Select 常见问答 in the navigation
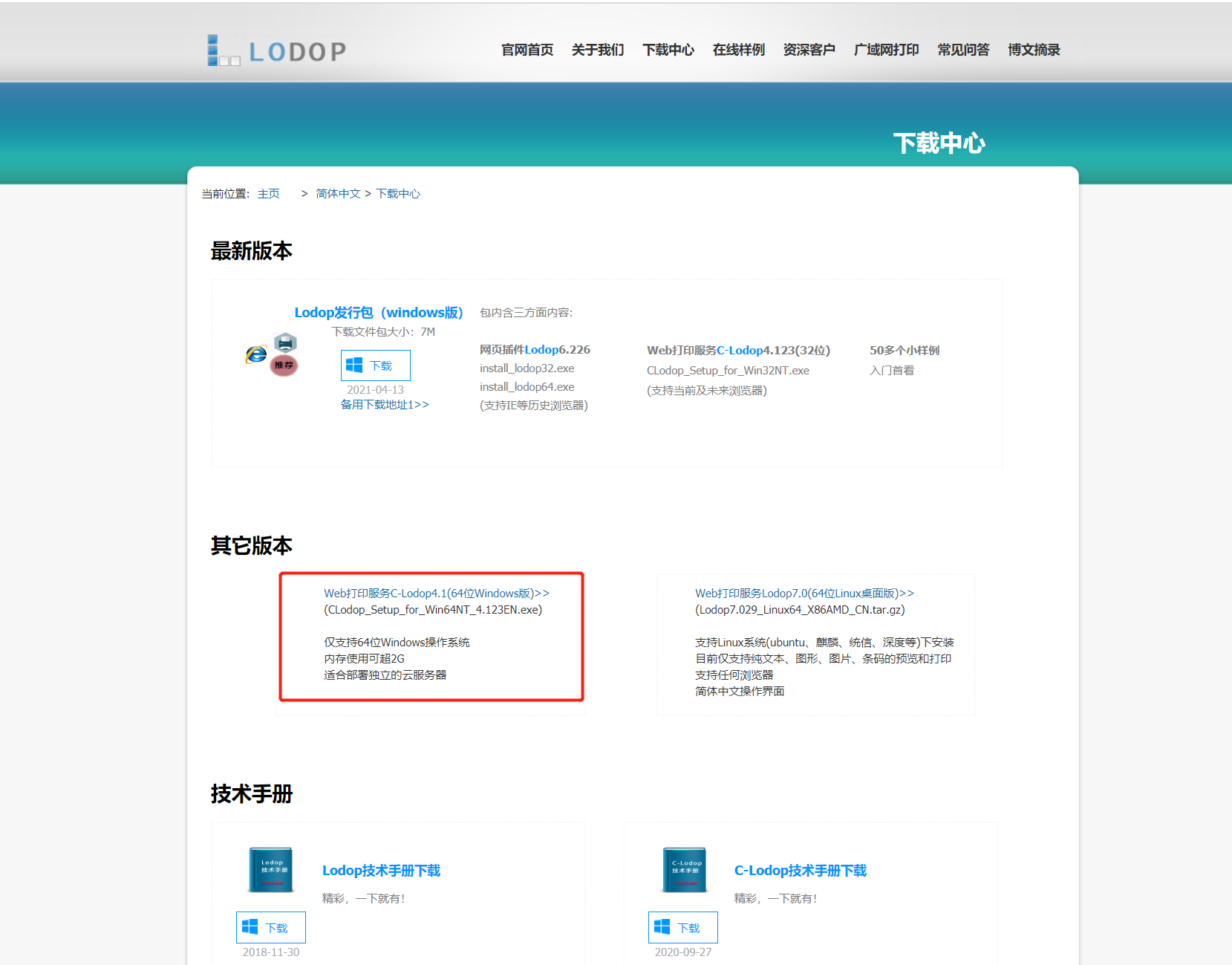Screen dimensions: 1232x965 964,50
